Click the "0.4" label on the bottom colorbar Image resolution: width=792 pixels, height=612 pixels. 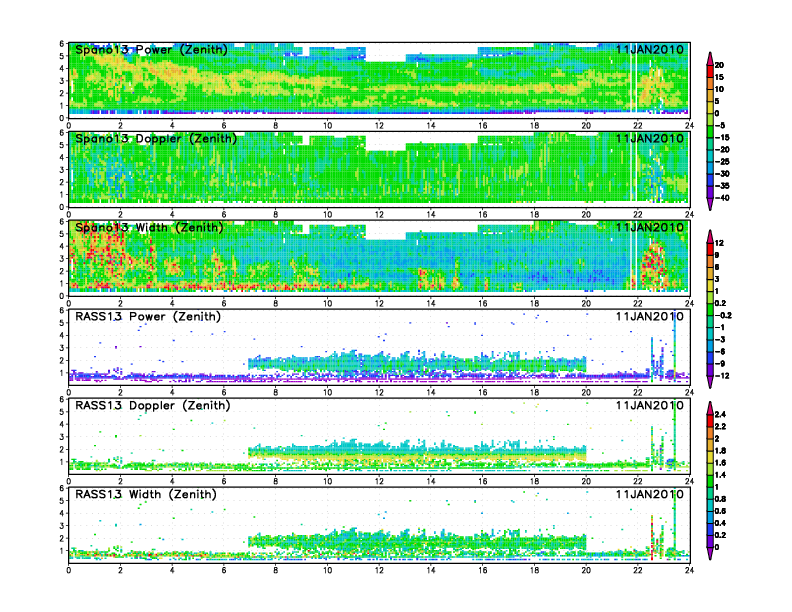(720, 523)
